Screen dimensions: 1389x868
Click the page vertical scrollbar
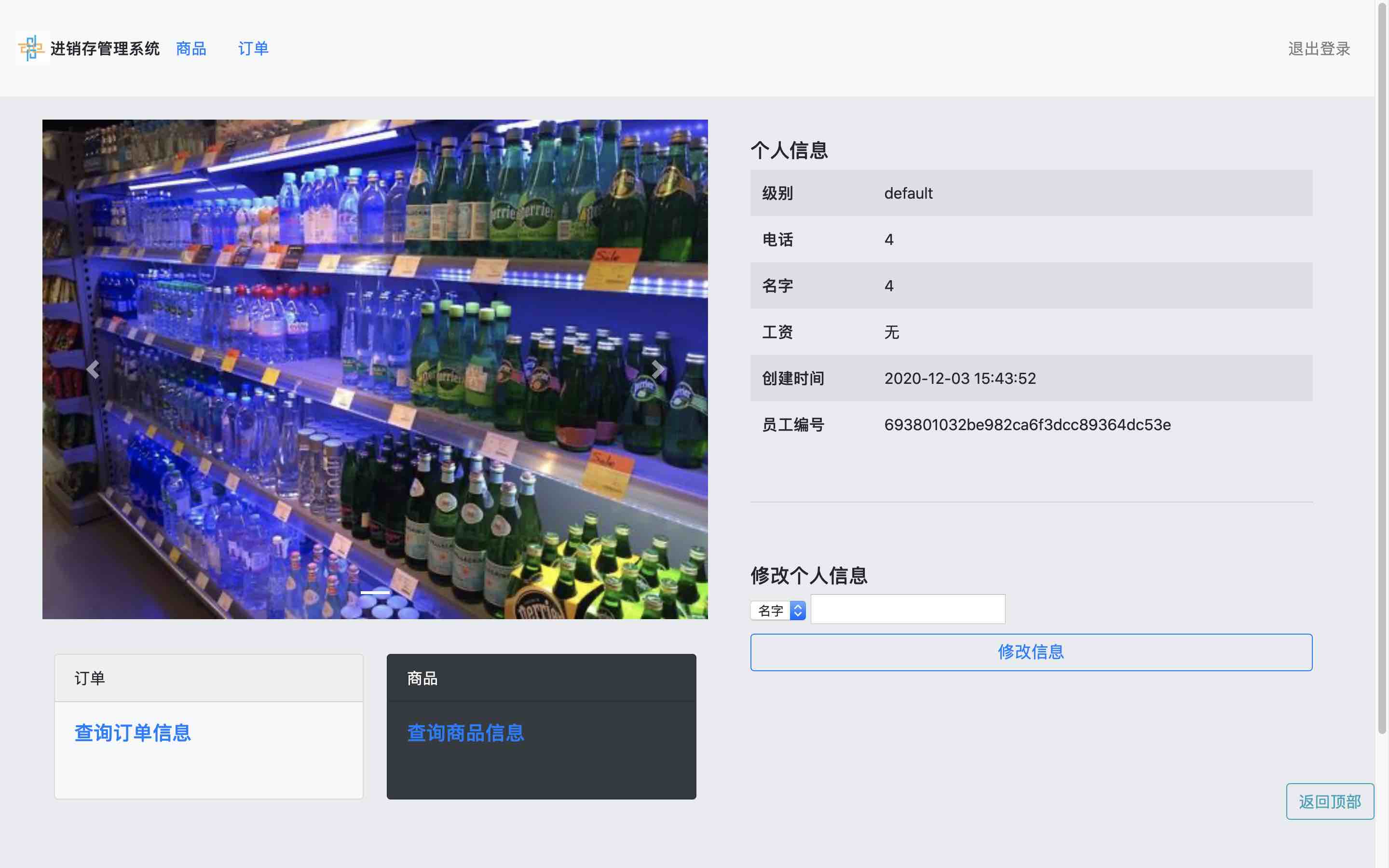(1382, 367)
